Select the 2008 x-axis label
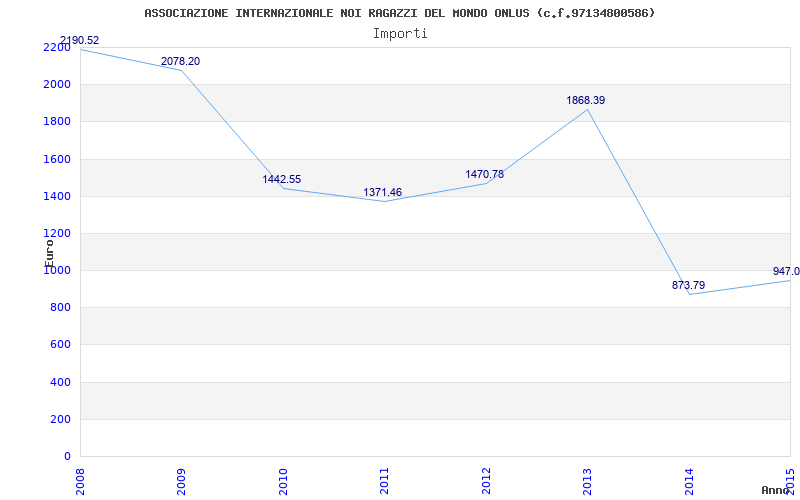 (x=81, y=481)
